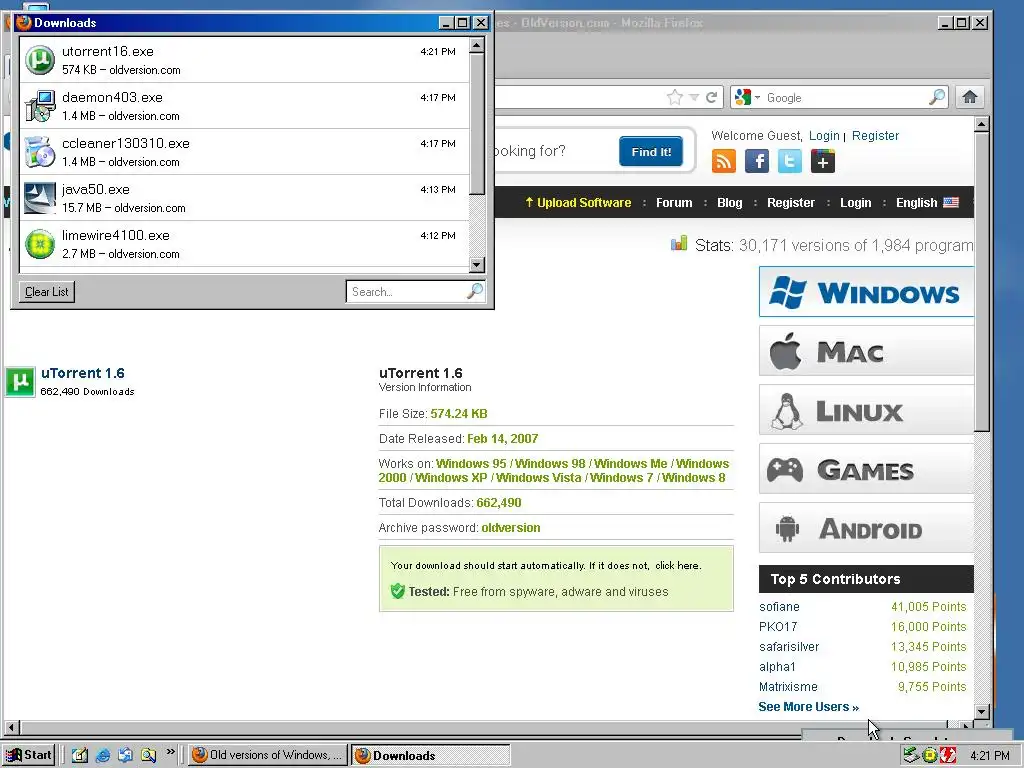Click the Google search magnifier icon
This screenshot has height=768, width=1024.
[937, 97]
